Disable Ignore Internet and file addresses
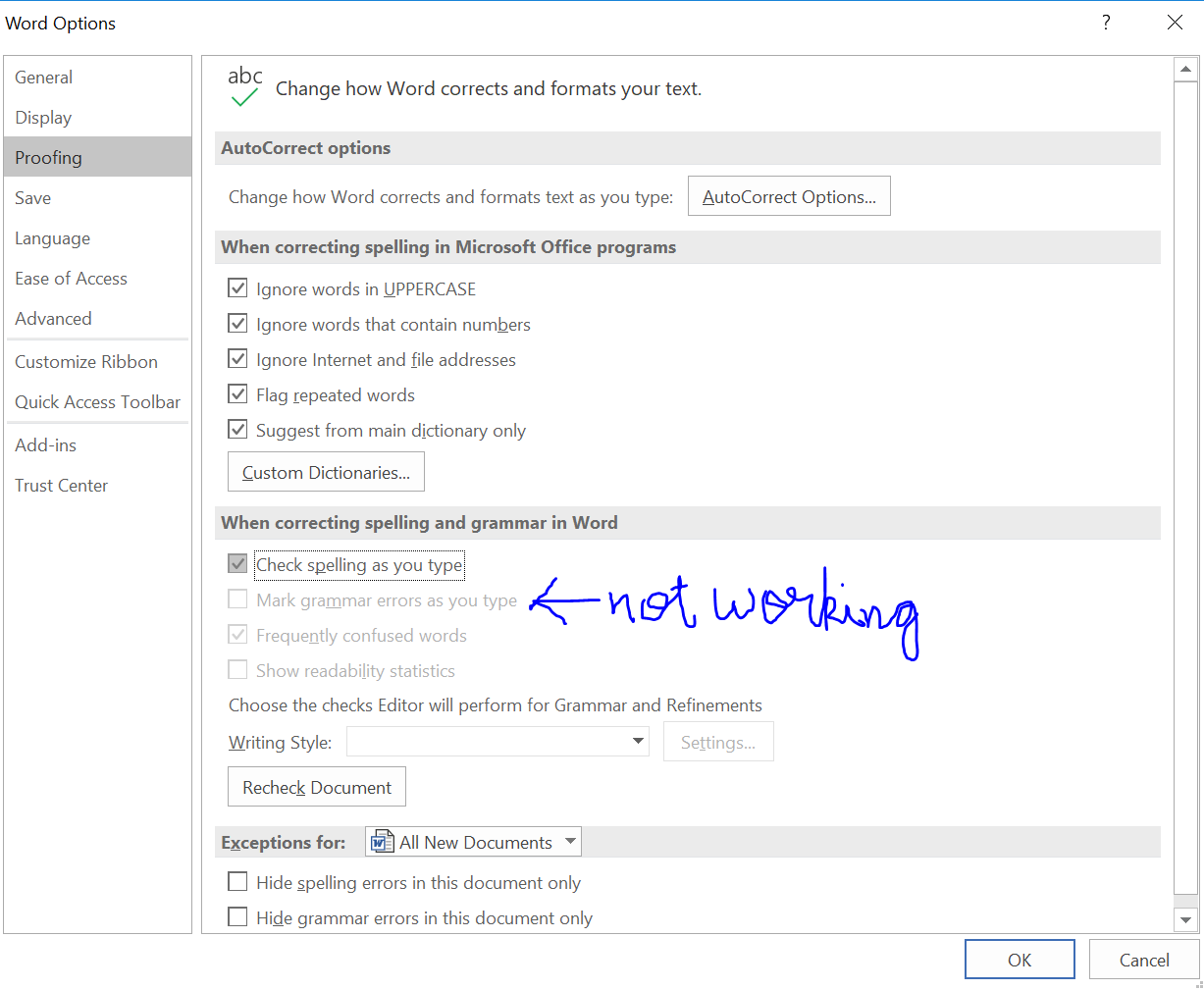The height and width of the screenshot is (990, 1204). tap(236, 358)
